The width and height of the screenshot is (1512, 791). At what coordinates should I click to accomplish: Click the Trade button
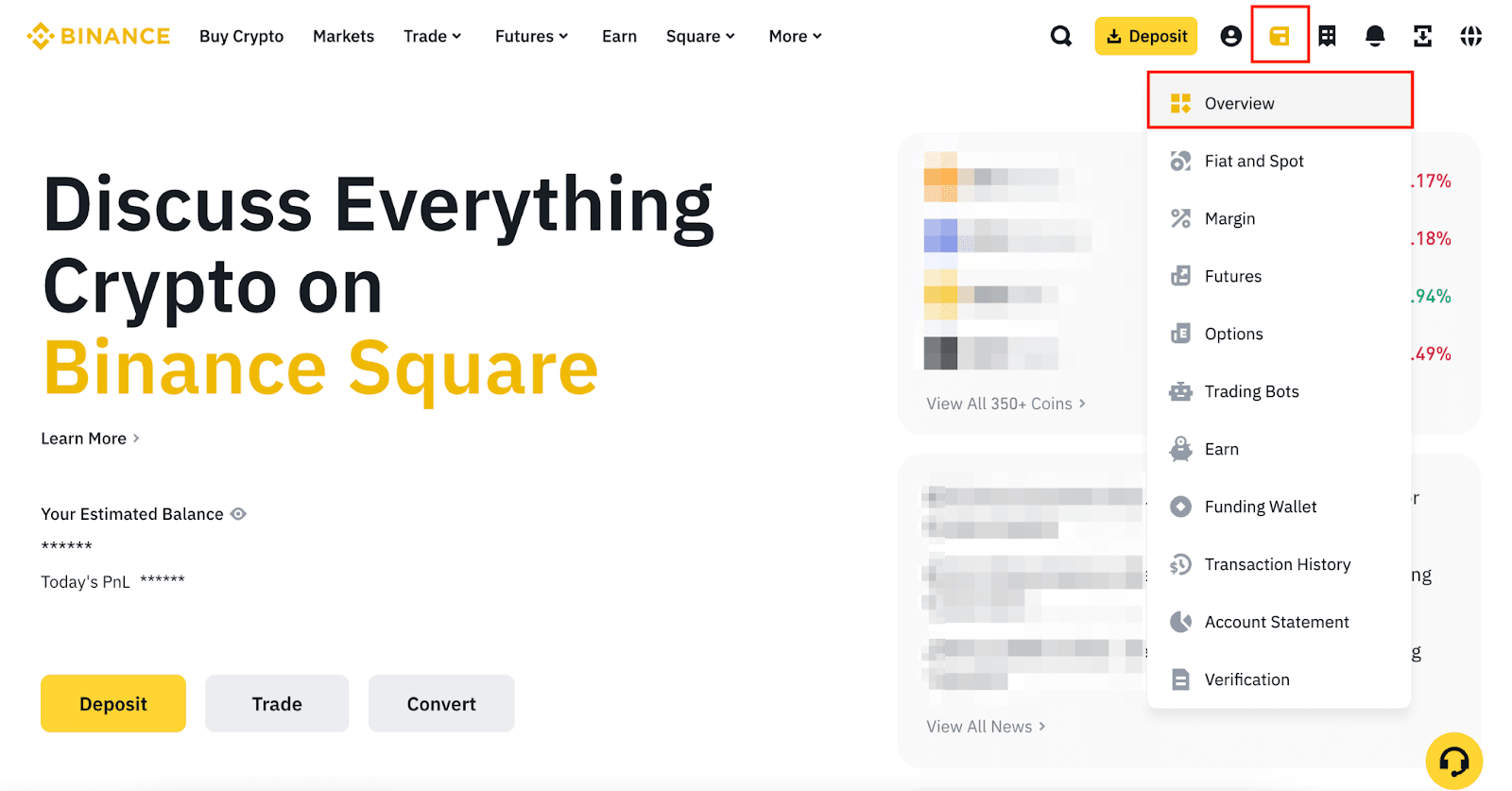(277, 703)
